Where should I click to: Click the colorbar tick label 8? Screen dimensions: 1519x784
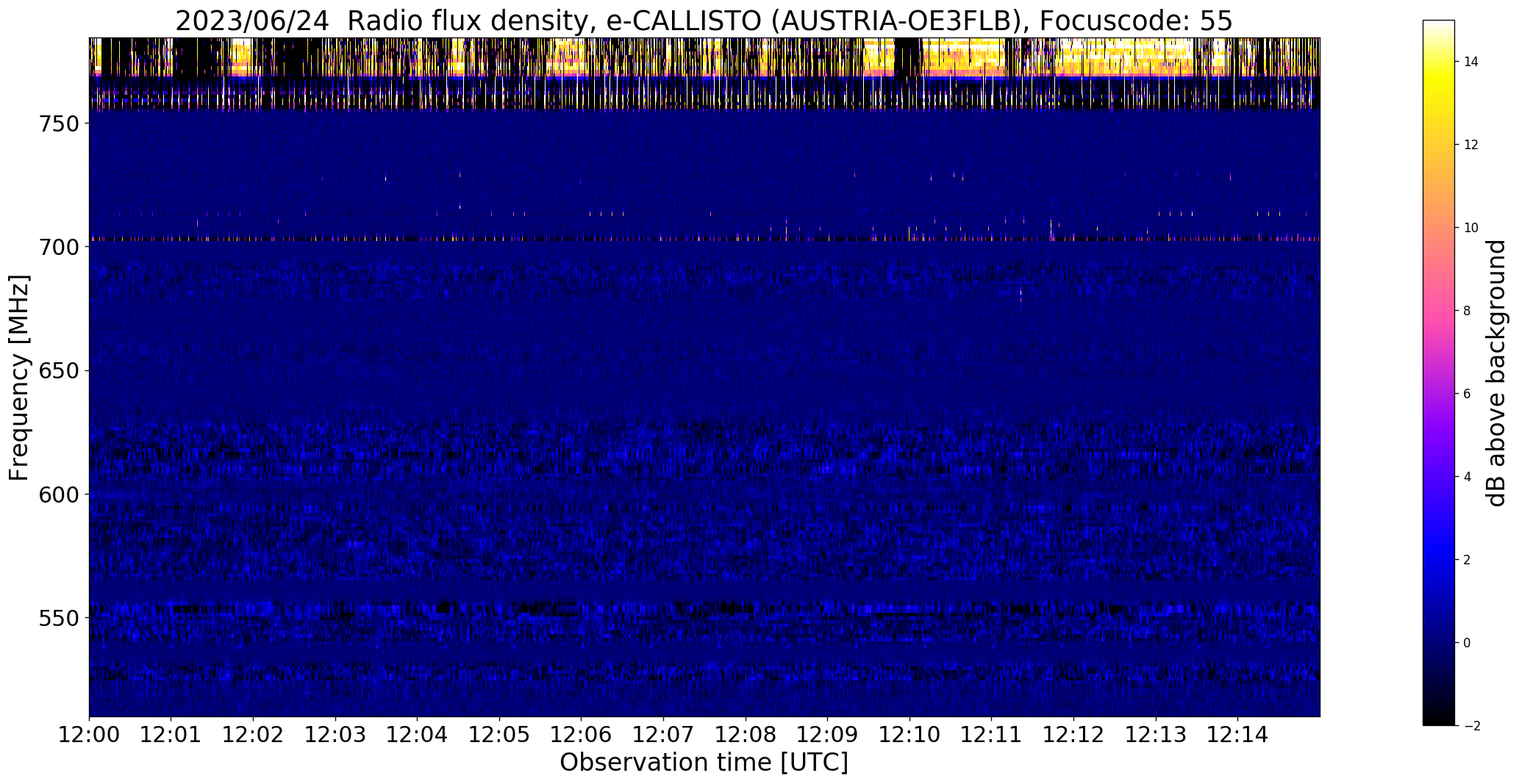click(1467, 311)
